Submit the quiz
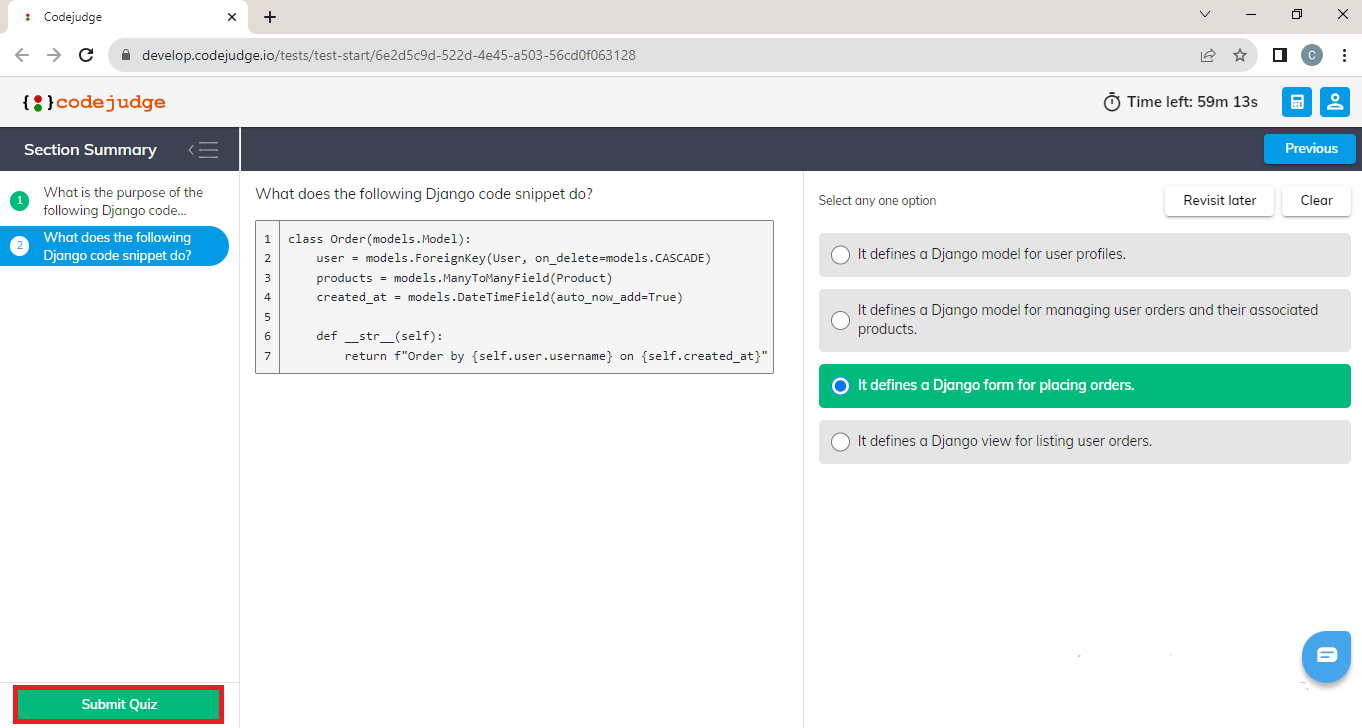Screen dimensions: 1362x728 119,704
